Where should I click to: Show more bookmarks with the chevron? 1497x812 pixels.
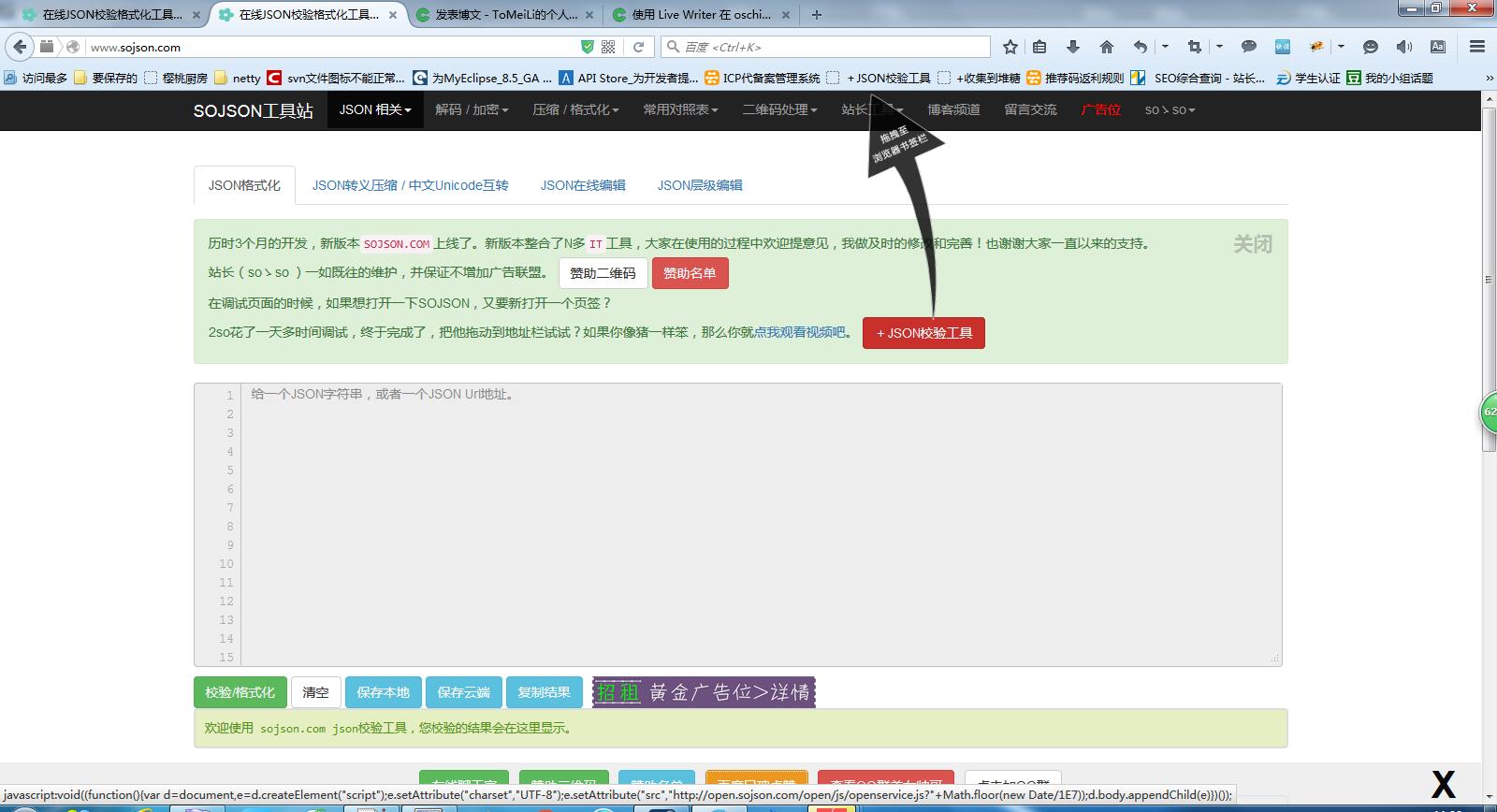(1488, 78)
